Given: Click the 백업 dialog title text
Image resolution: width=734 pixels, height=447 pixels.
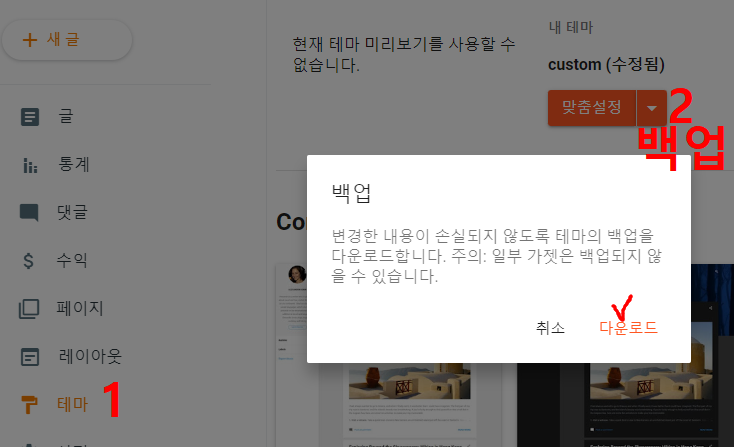Looking at the screenshot, I should [351, 193].
